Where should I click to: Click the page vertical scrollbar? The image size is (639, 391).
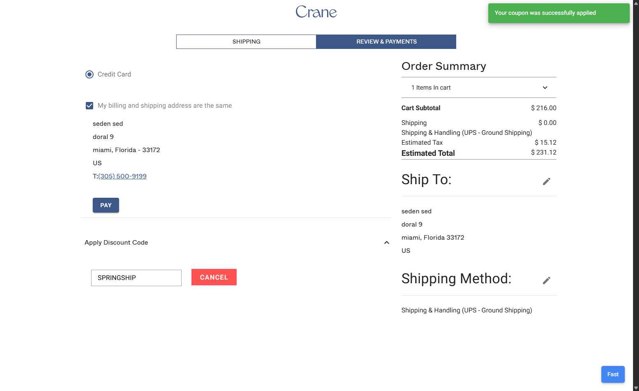(636, 196)
